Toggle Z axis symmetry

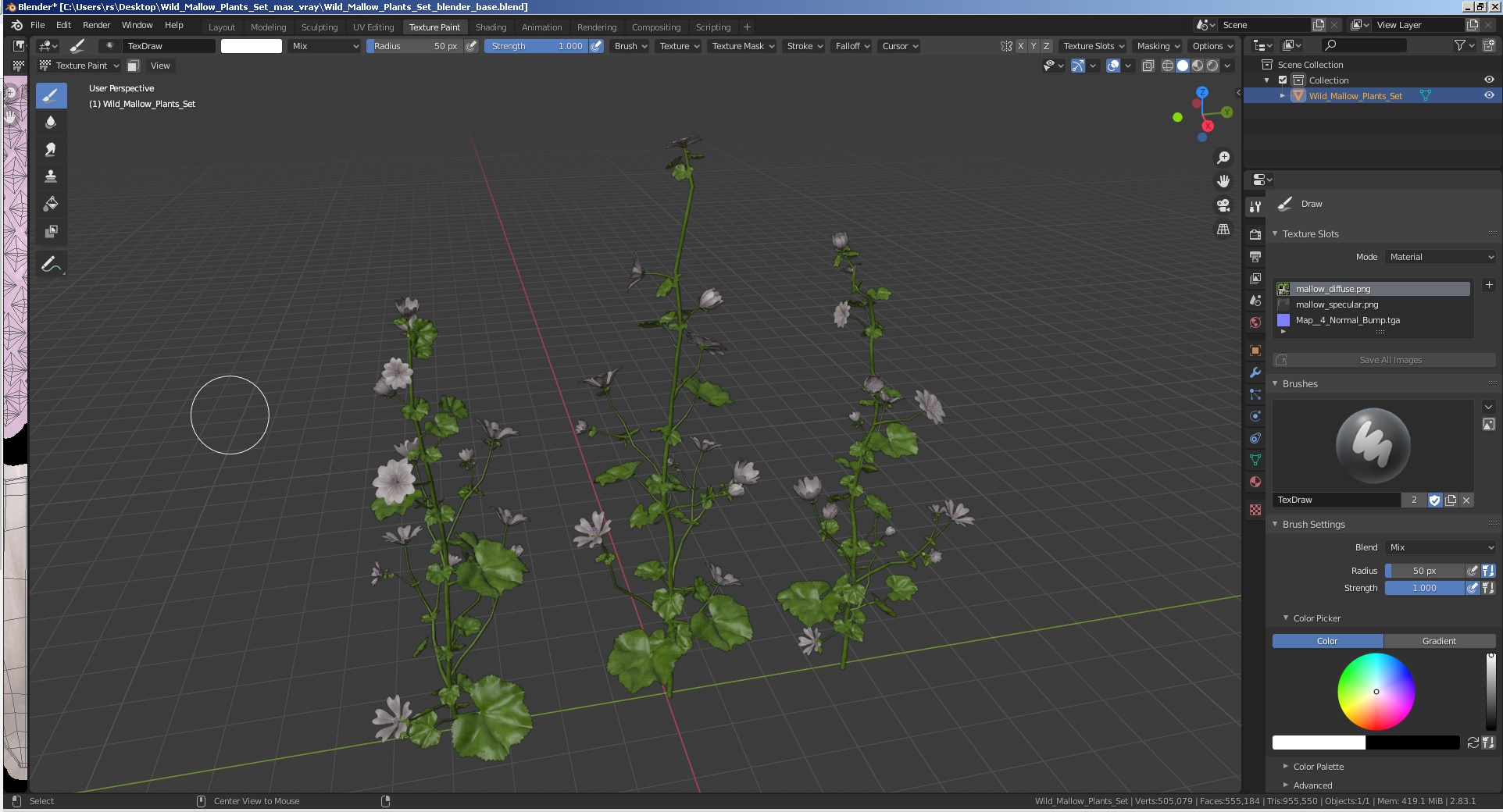point(1046,46)
